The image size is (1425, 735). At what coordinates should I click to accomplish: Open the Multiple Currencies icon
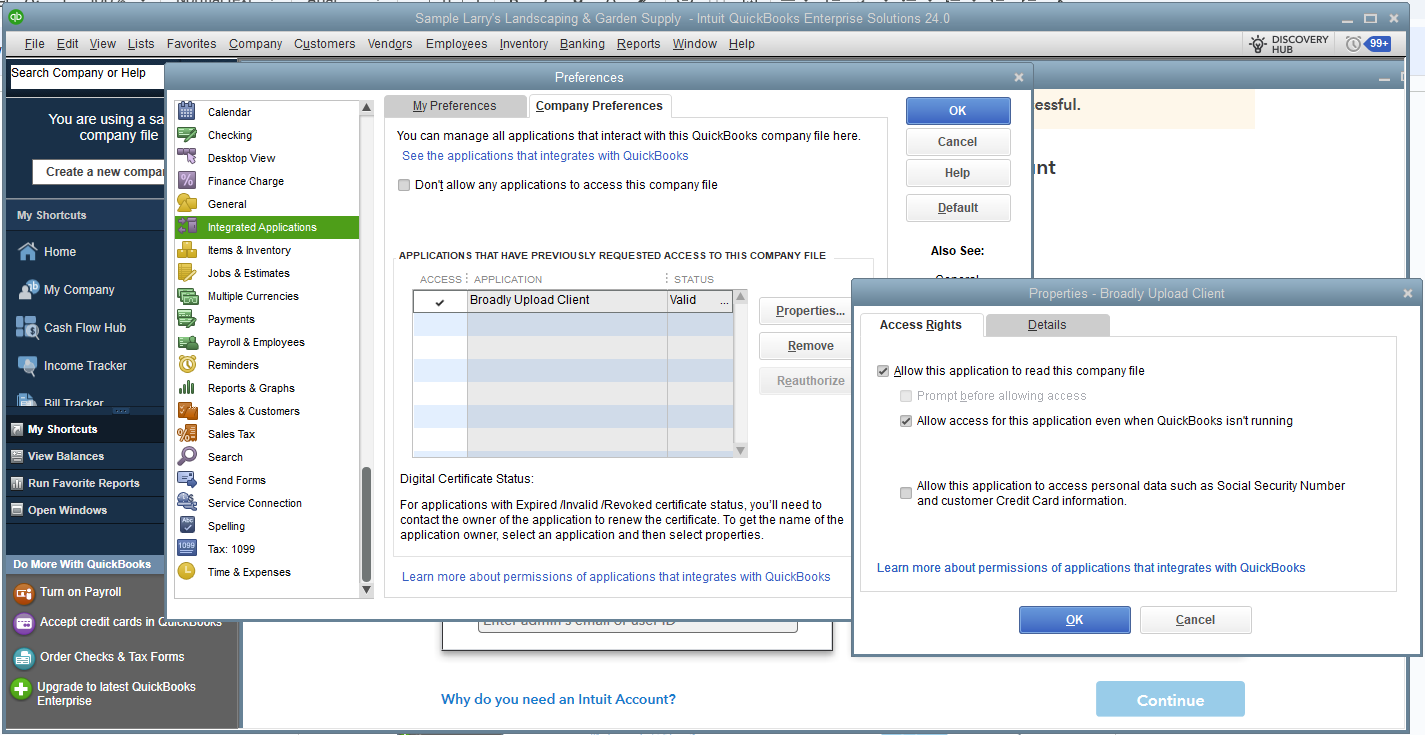point(187,296)
